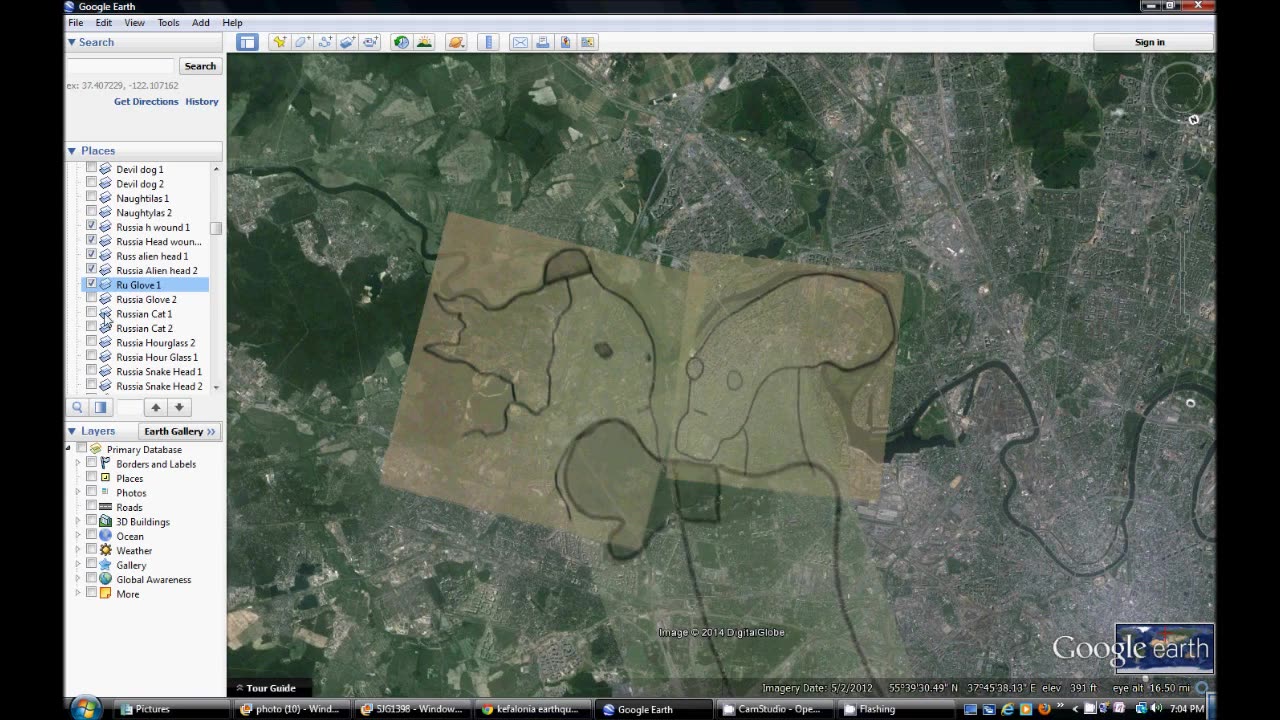Open the File menu
1280x720 pixels.
coord(76,22)
